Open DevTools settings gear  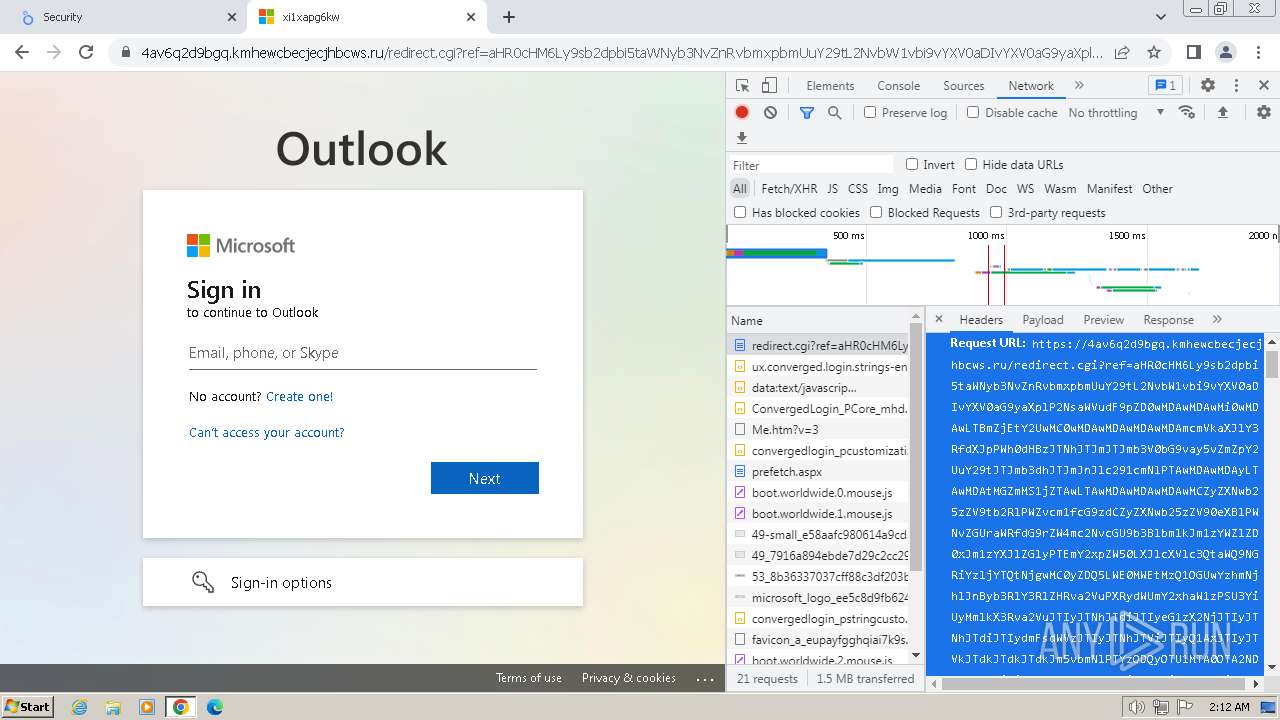[1208, 86]
